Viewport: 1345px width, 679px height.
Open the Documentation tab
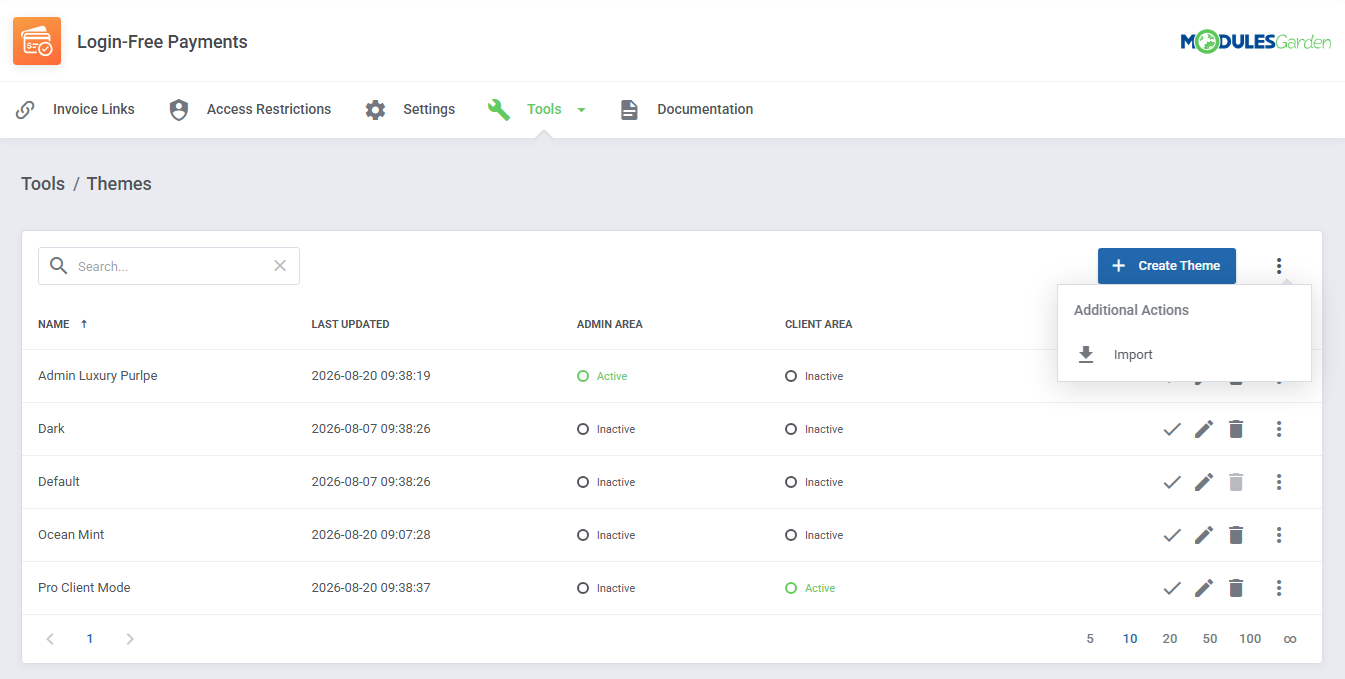pyautogui.click(x=686, y=109)
